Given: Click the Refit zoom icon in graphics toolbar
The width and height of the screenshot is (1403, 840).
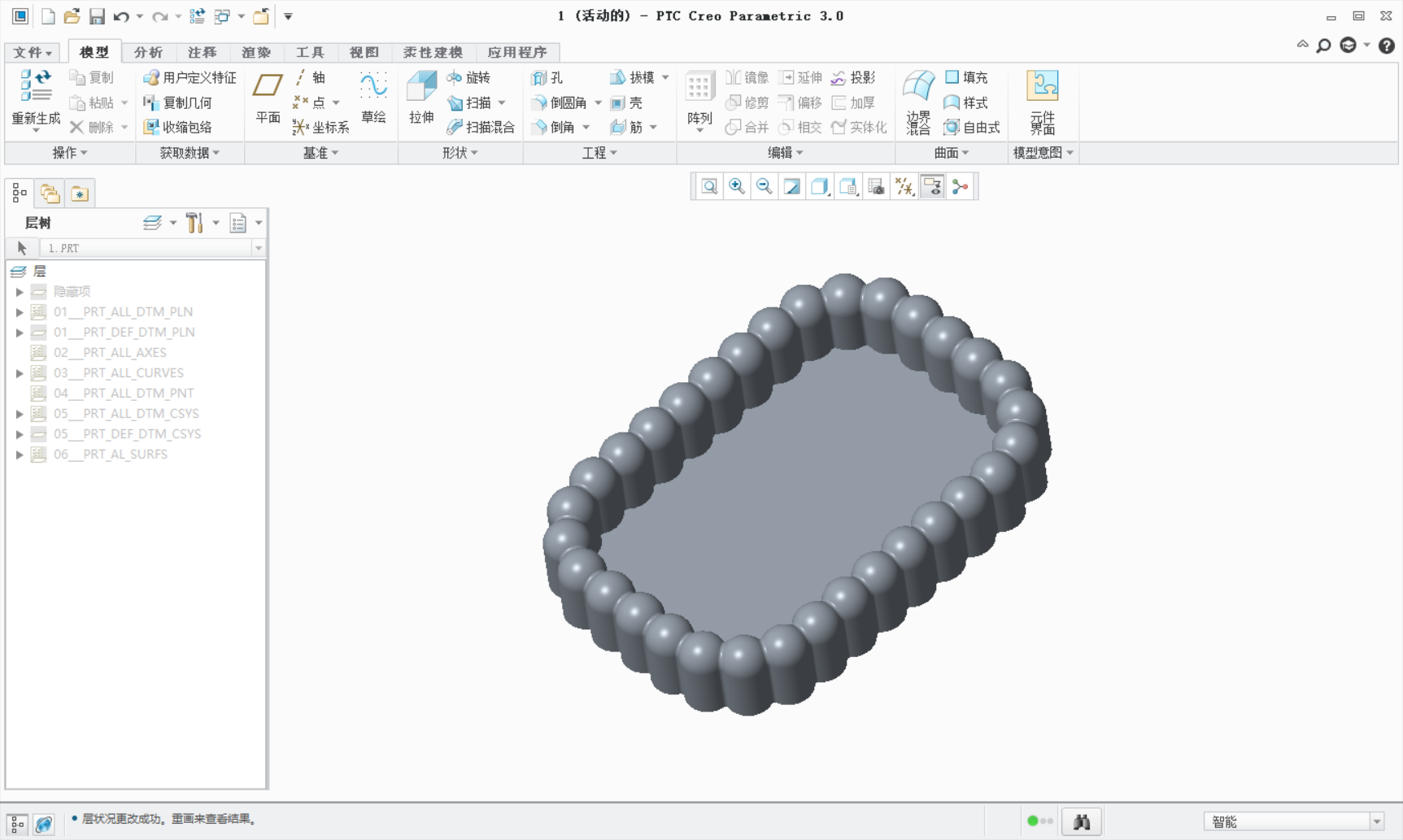Looking at the screenshot, I should coord(709,187).
